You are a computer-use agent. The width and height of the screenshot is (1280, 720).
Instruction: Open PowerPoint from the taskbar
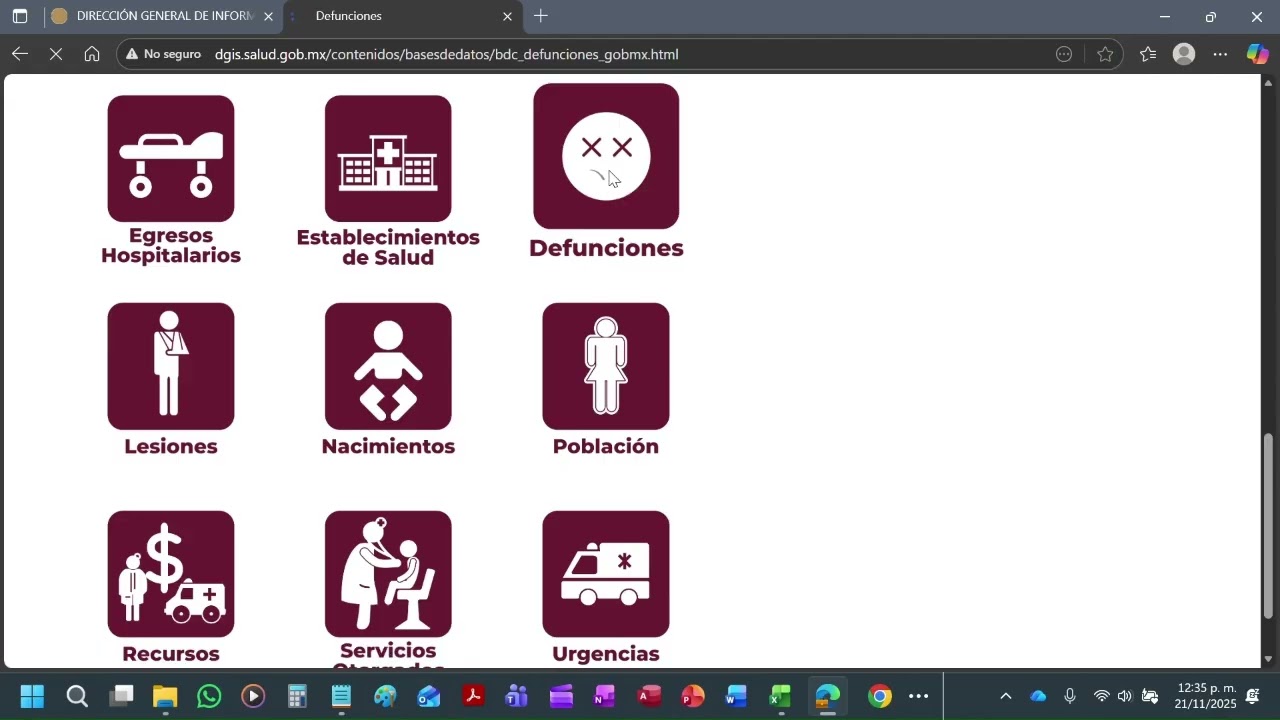tap(693, 696)
